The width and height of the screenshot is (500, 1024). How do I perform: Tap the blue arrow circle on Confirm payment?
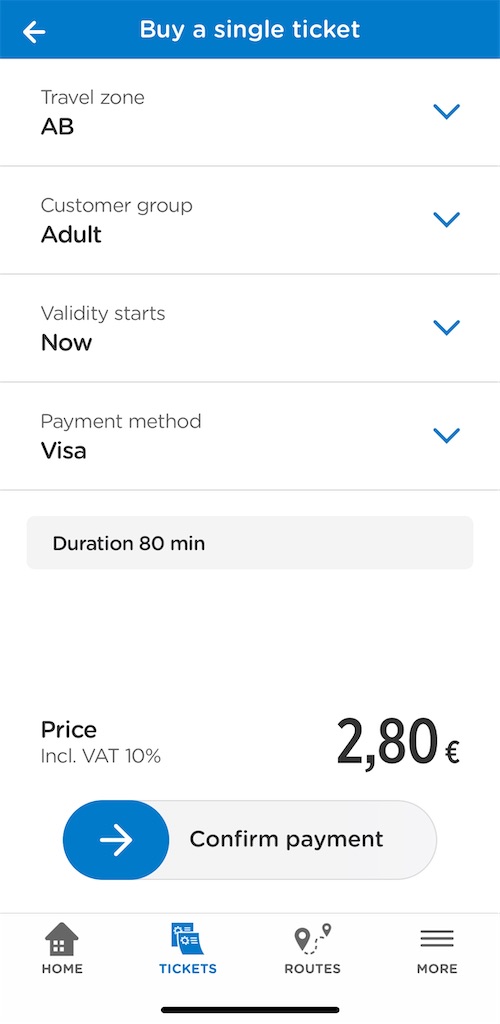coord(116,840)
